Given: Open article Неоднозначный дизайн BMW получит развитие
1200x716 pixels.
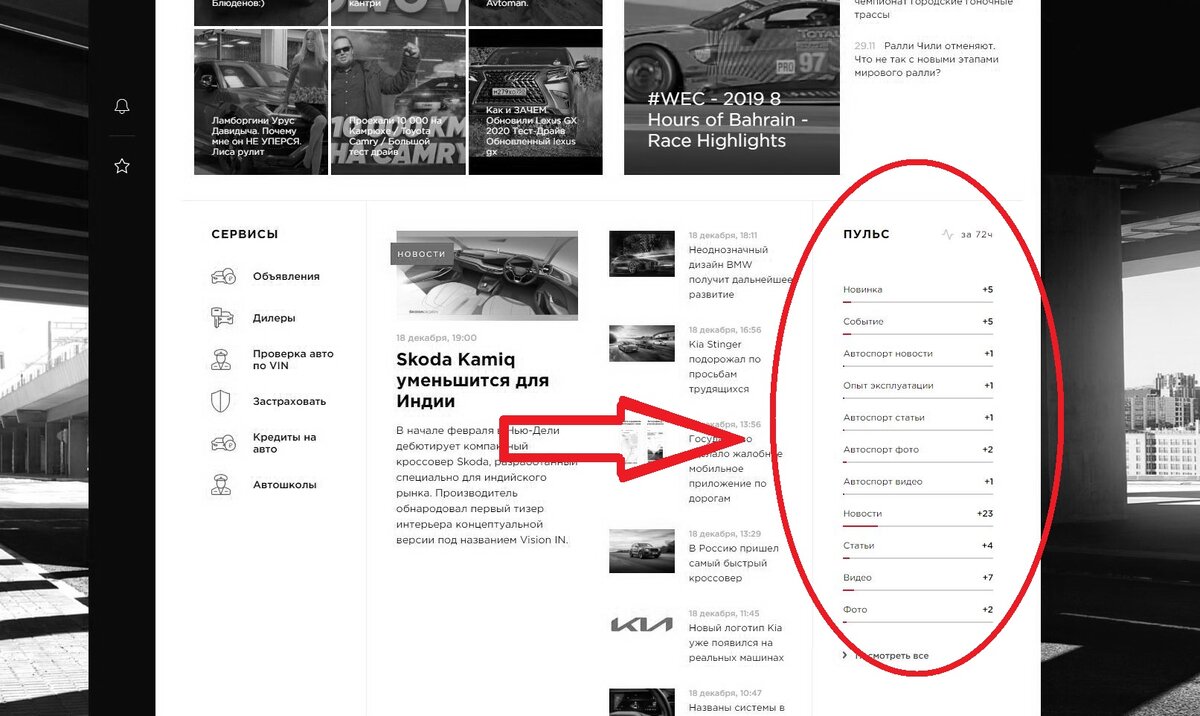Looking at the screenshot, I should (x=740, y=272).
